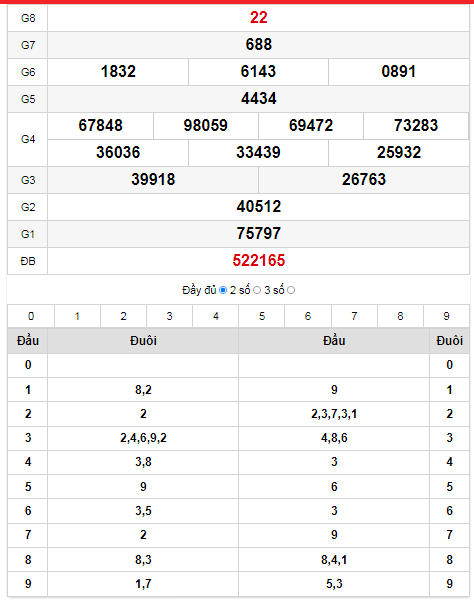
Task: Pick digit 6 in the number filter row
Action: click(x=308, y=316)
